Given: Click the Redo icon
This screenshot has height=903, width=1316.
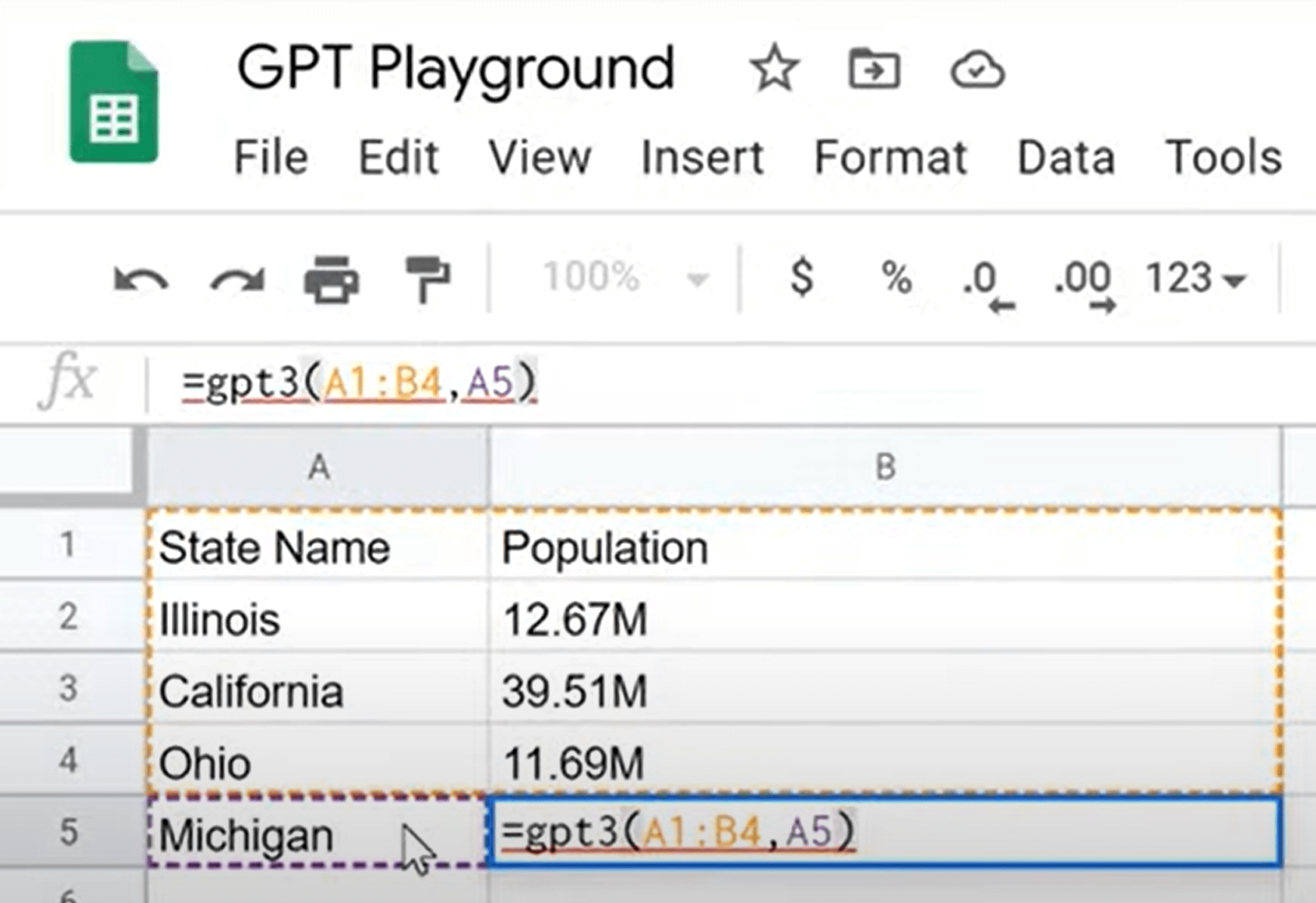Looking at the screenshot, I should pyautogui.click(x=234, y=280).
